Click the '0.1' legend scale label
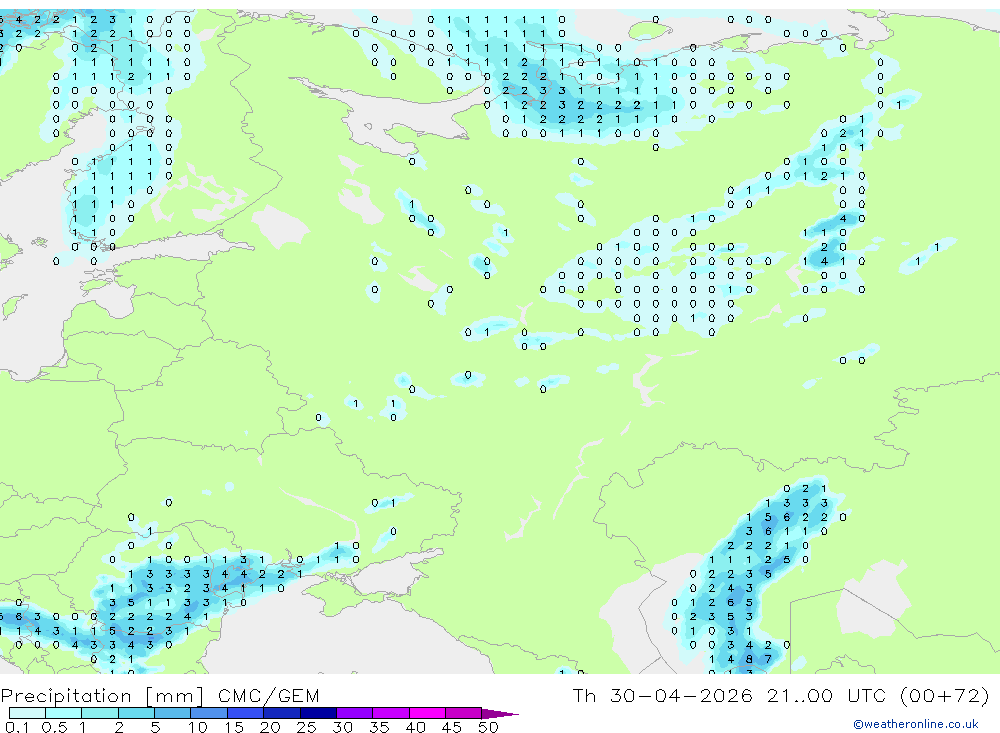The width and height of the screenshot is (1000, 733). (17, 727)
